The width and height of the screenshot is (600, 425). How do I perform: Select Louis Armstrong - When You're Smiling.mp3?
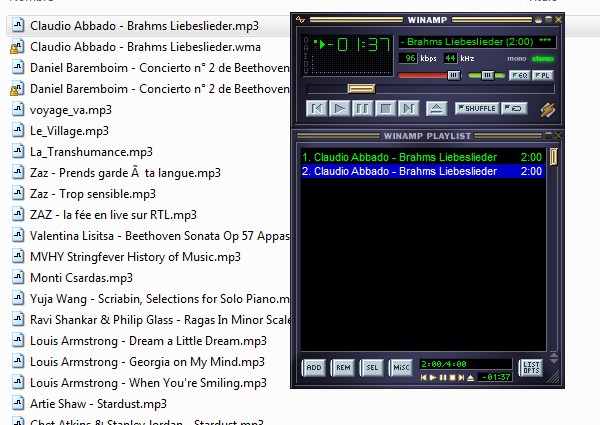pos(148,383)
